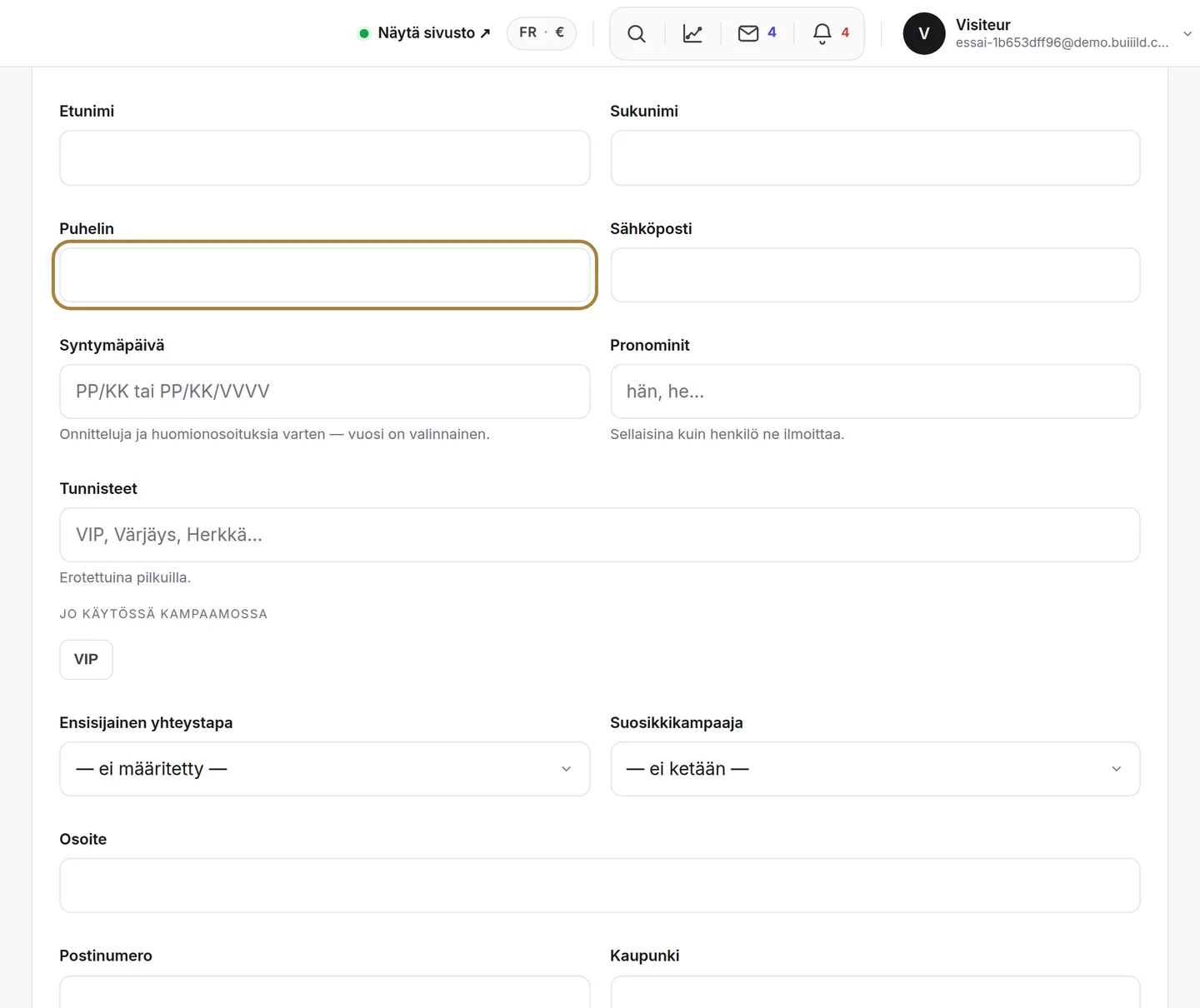Open Suosikkikampaaja dropdown

[x=875, y=769]
